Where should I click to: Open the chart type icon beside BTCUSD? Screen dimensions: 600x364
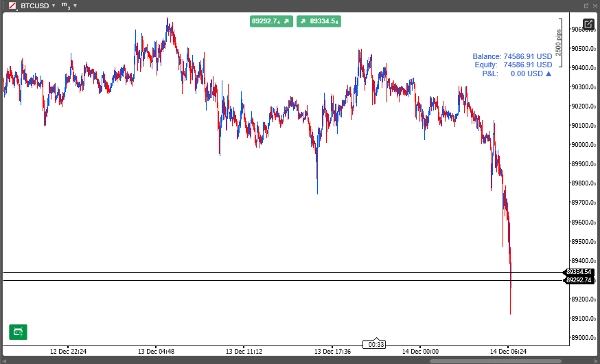point(13,5)
